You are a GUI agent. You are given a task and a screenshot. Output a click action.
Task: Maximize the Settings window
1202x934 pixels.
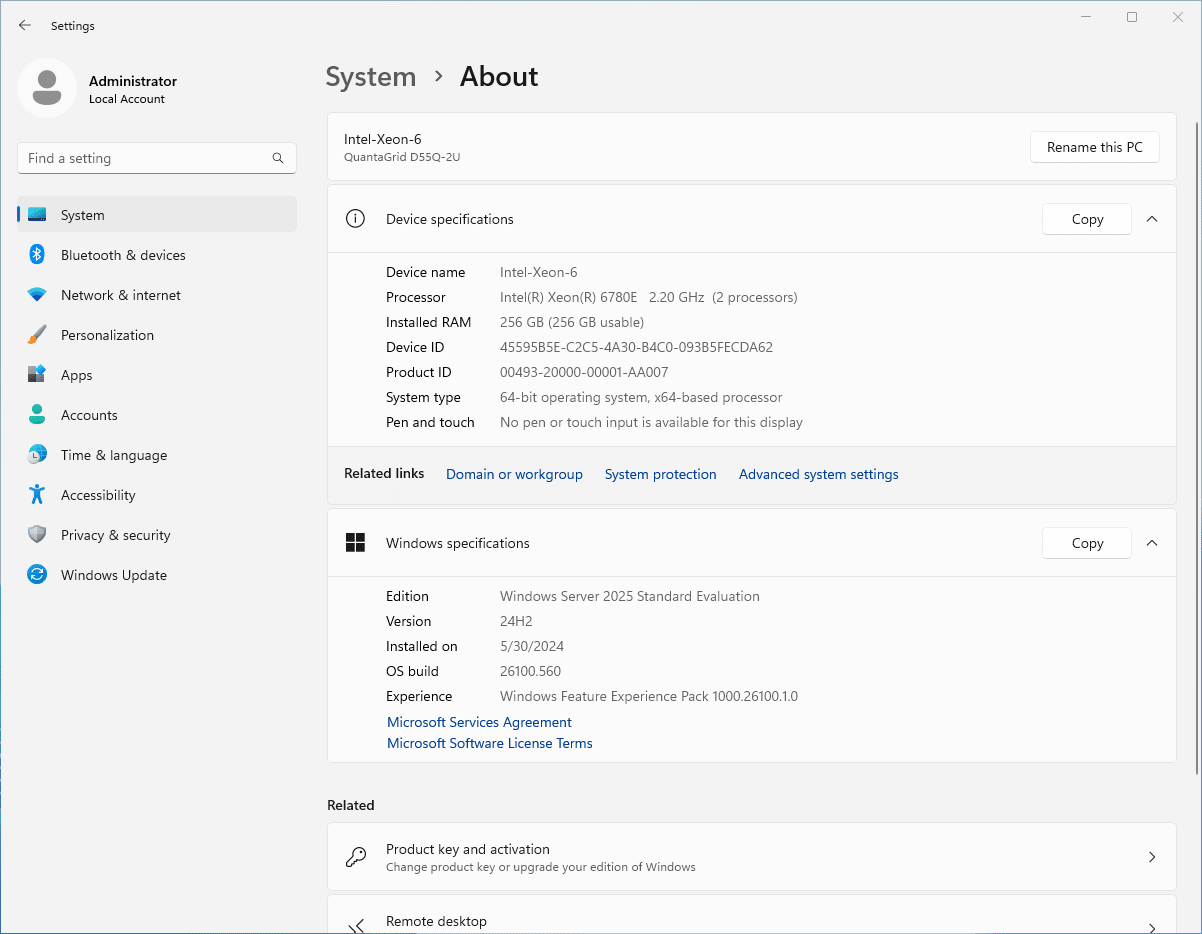coord(1132,17)
